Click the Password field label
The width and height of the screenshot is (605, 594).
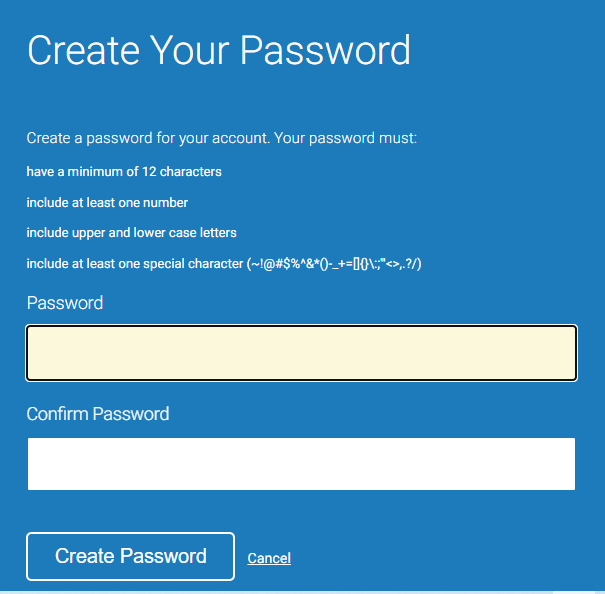(x=65, y=303)
